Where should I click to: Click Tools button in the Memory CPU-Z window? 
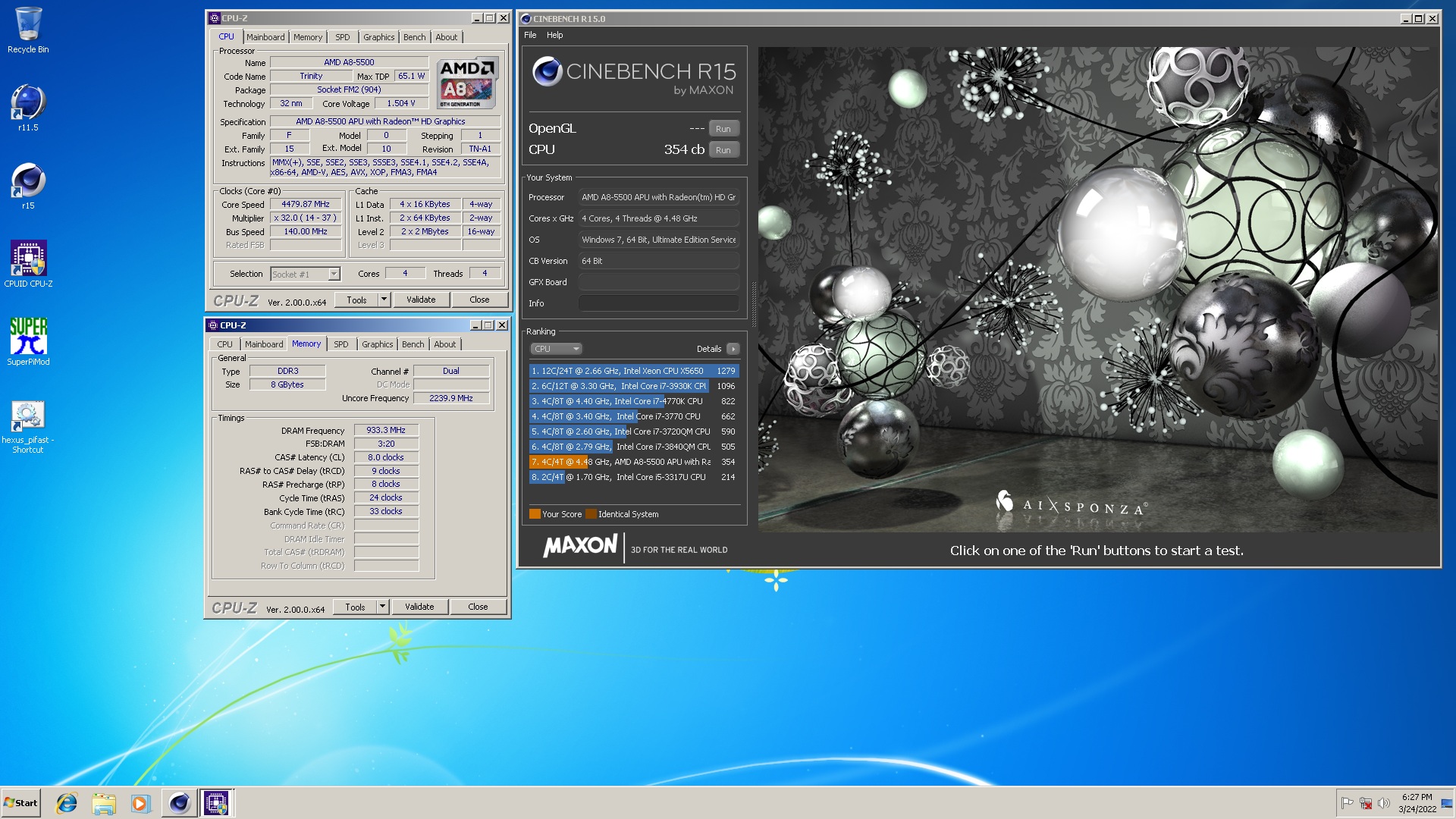coord(355,607)
